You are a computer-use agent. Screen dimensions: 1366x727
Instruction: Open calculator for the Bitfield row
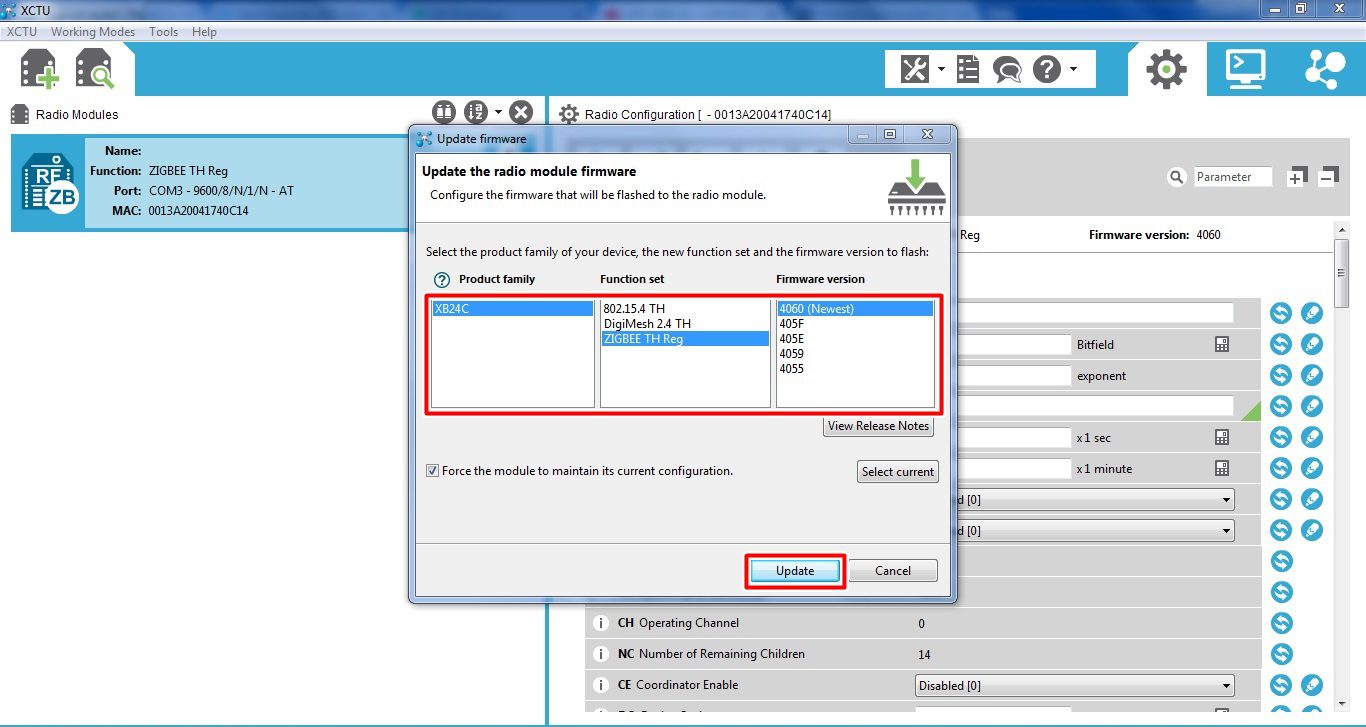[x=1221, y=344]
